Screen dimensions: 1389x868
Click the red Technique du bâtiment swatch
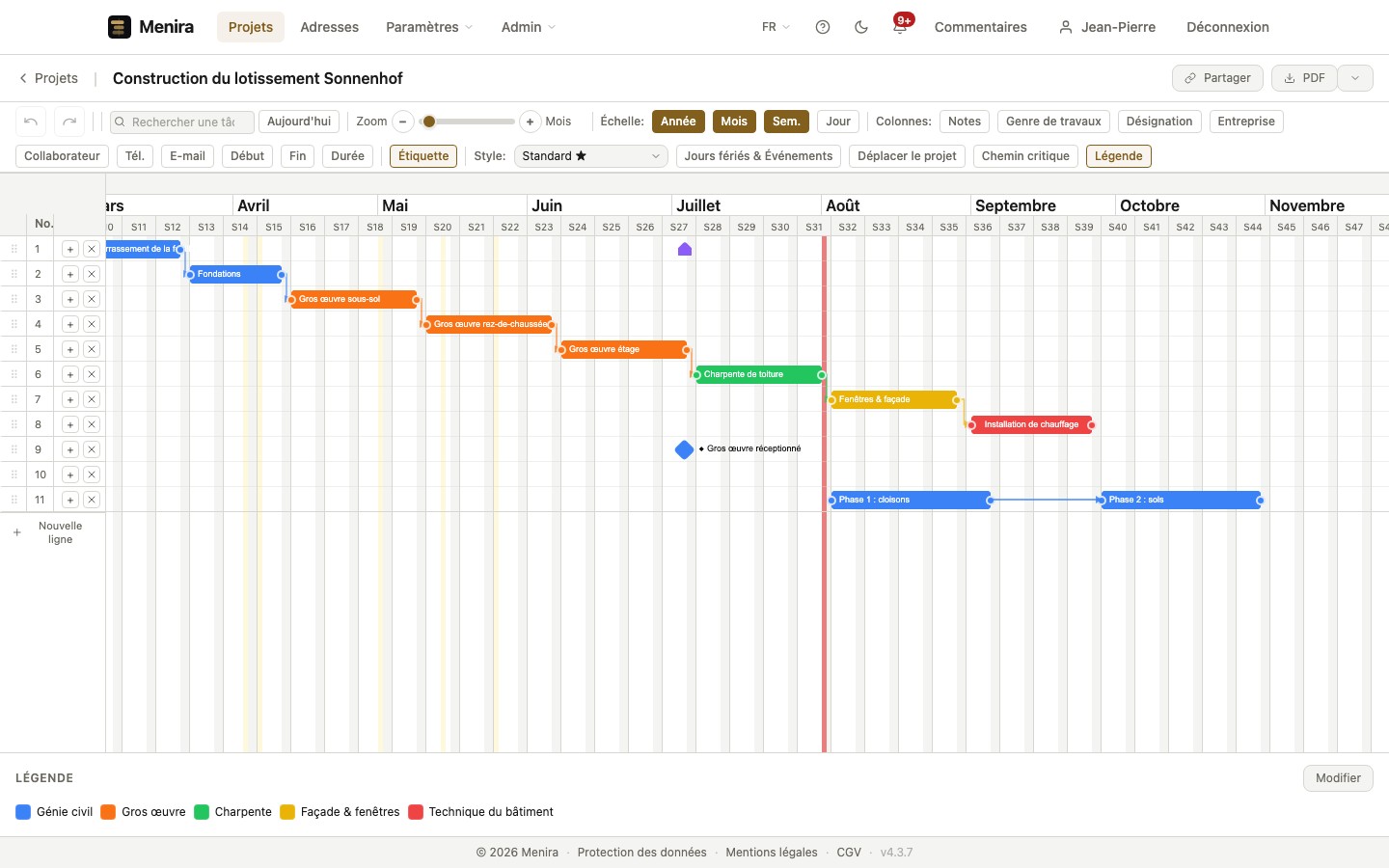(x=416, y=812)
